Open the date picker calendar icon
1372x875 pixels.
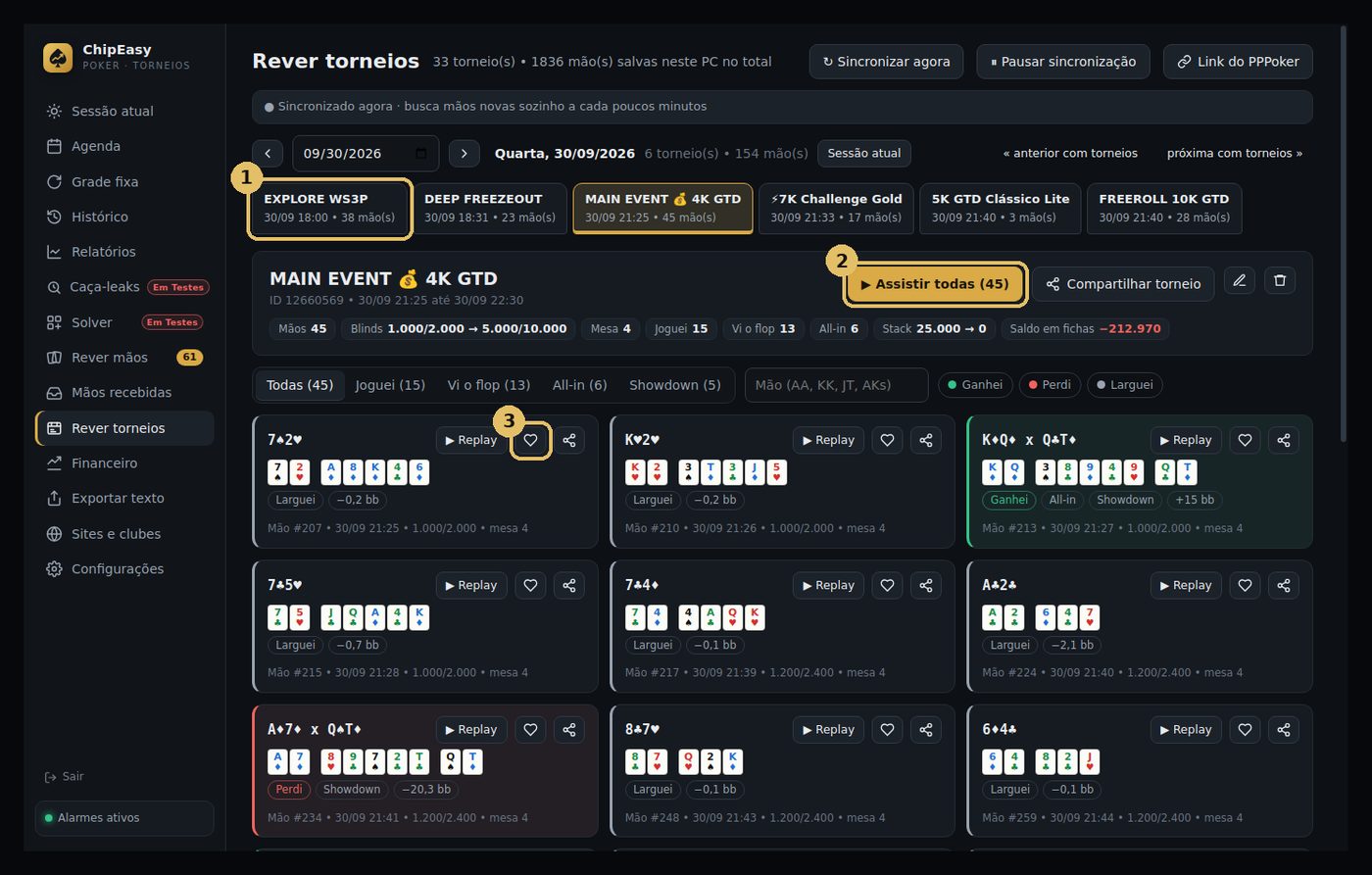pos(421,154)
